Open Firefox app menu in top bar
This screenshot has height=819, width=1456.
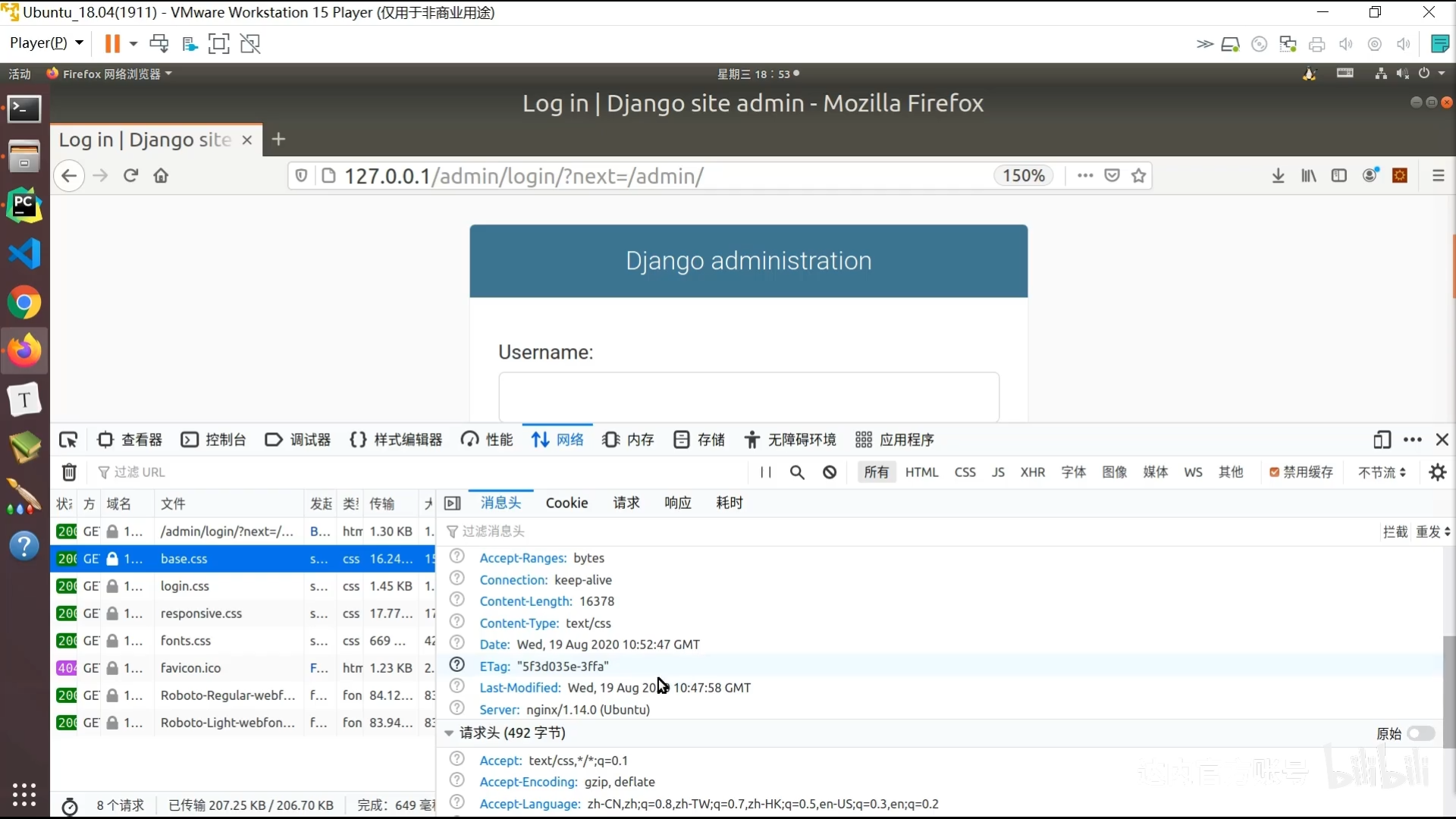click(110, 74)
